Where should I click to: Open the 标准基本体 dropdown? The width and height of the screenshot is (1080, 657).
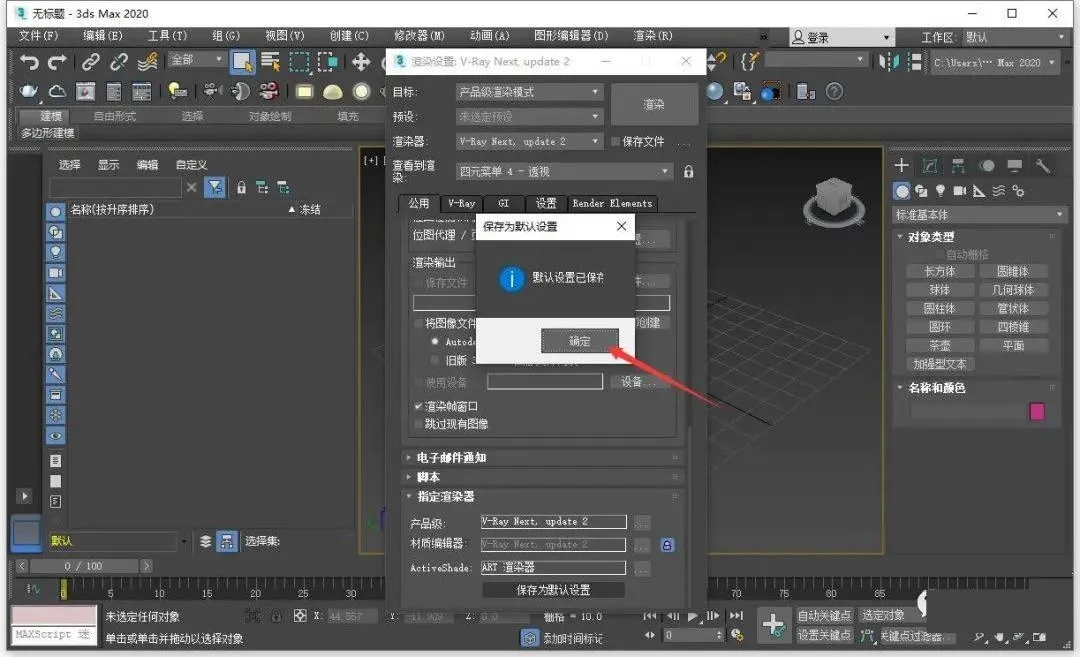(978, 215)
